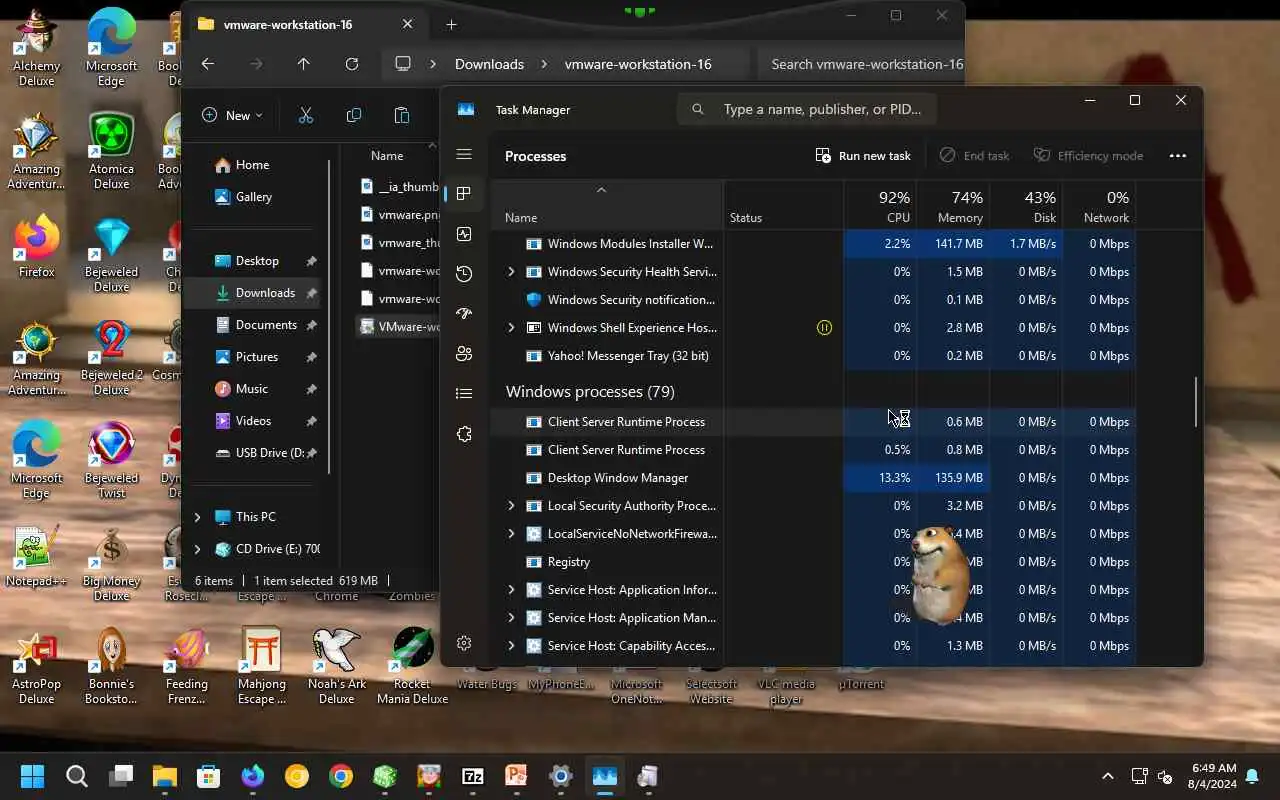1280x800 pixels.
Task: Click Run new task button
Action: (x=863, y=156)
